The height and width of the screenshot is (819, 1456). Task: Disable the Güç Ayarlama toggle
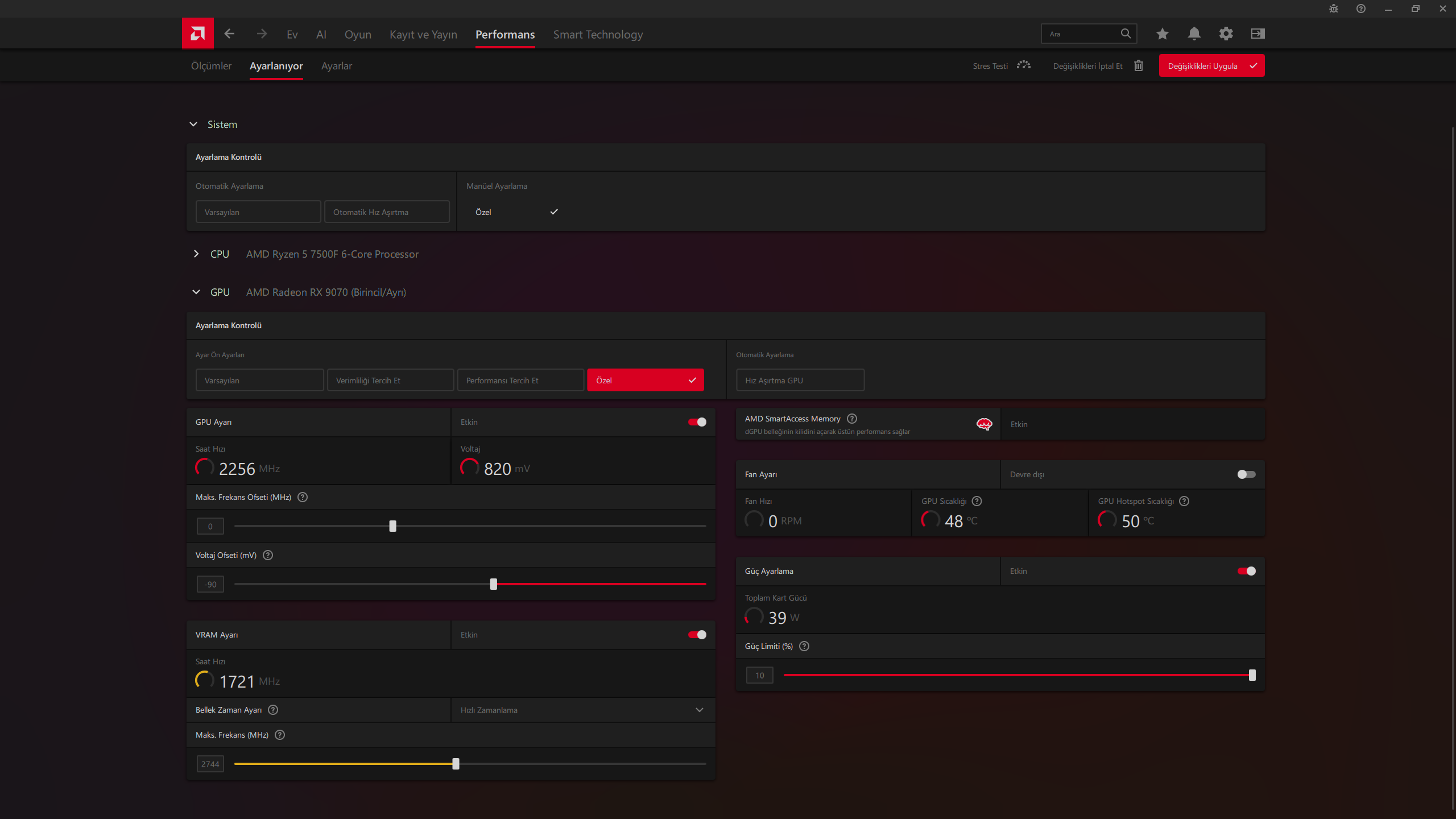1246,571
